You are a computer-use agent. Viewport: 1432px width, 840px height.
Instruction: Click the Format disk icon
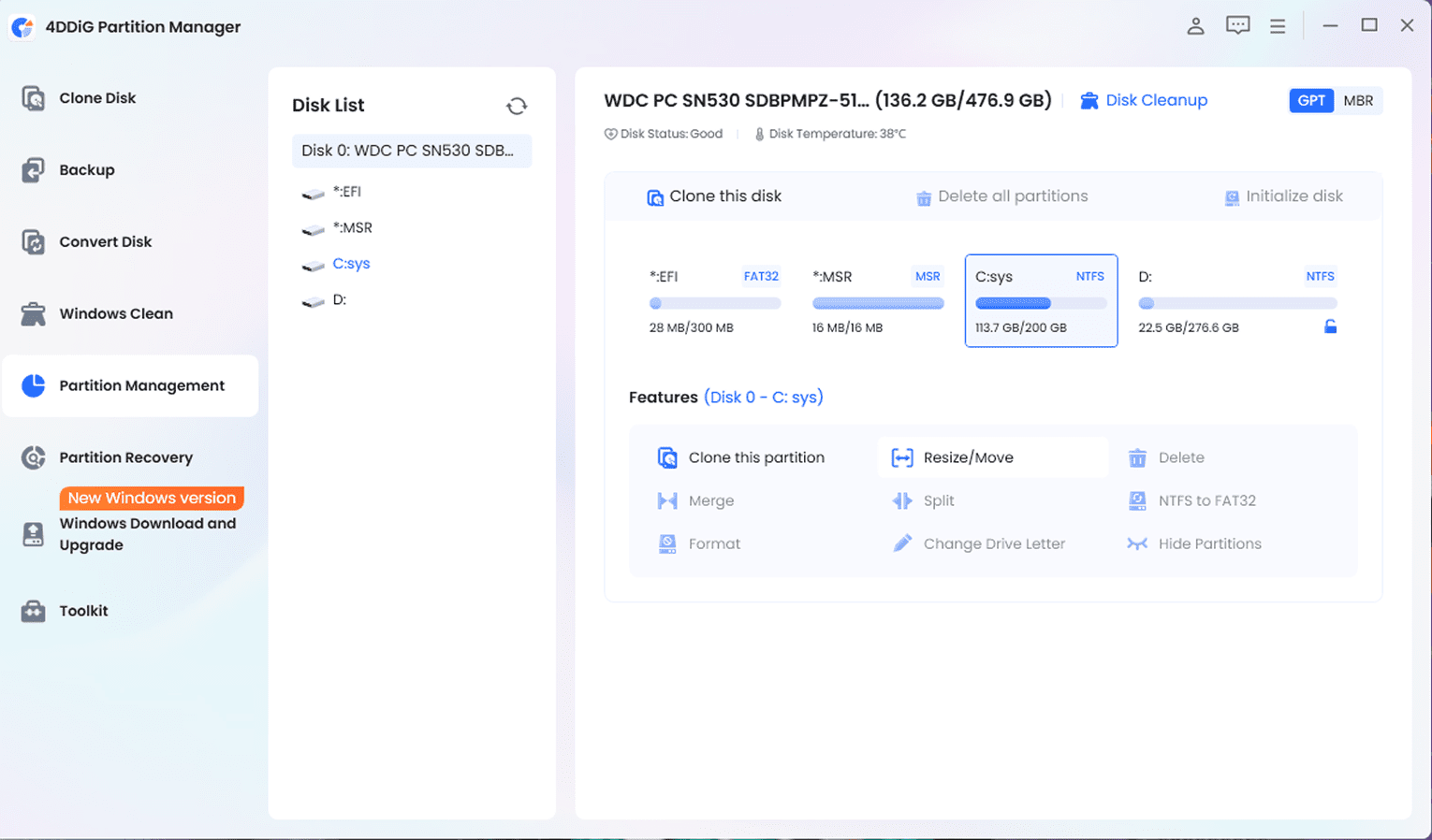667,543
